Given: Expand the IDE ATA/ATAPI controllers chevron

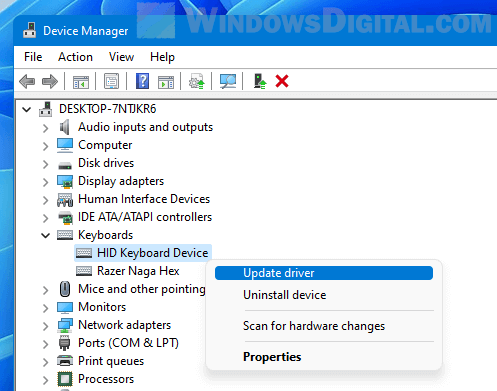Looking at the screenshot, I should pos(46,218).
